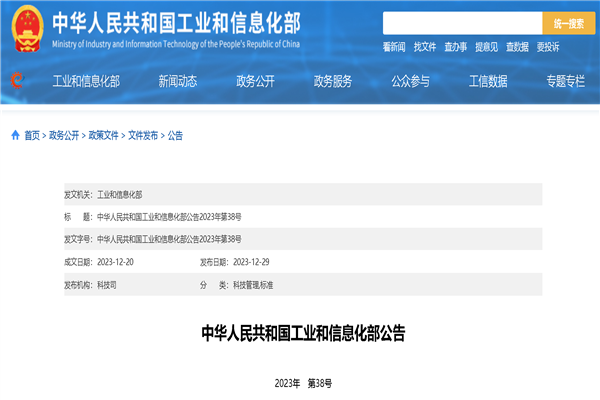This screenshot has width=600, height=400.
Task: Click the blue house icon in breadcrumb
Action: (15, 135)
